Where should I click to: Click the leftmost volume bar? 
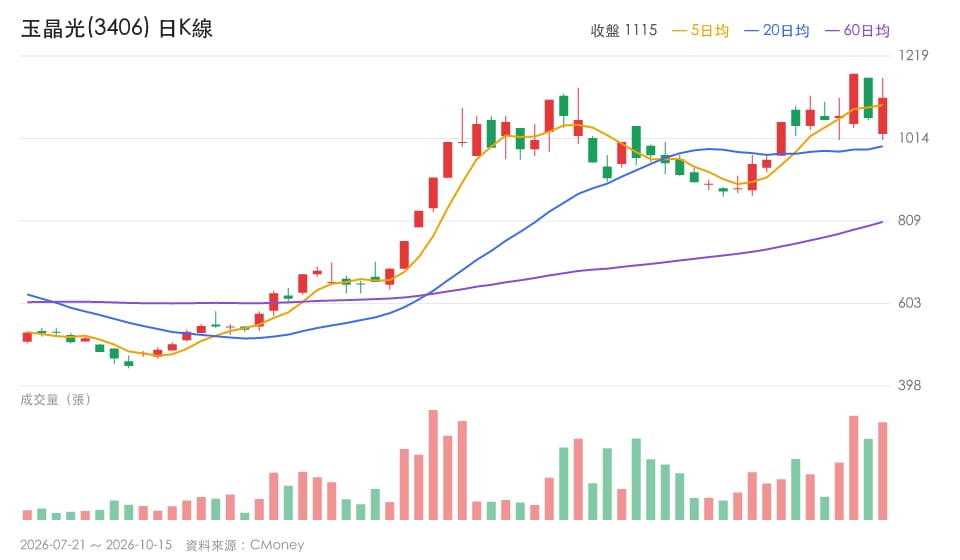pyautogui.click(x=27, y=515)
